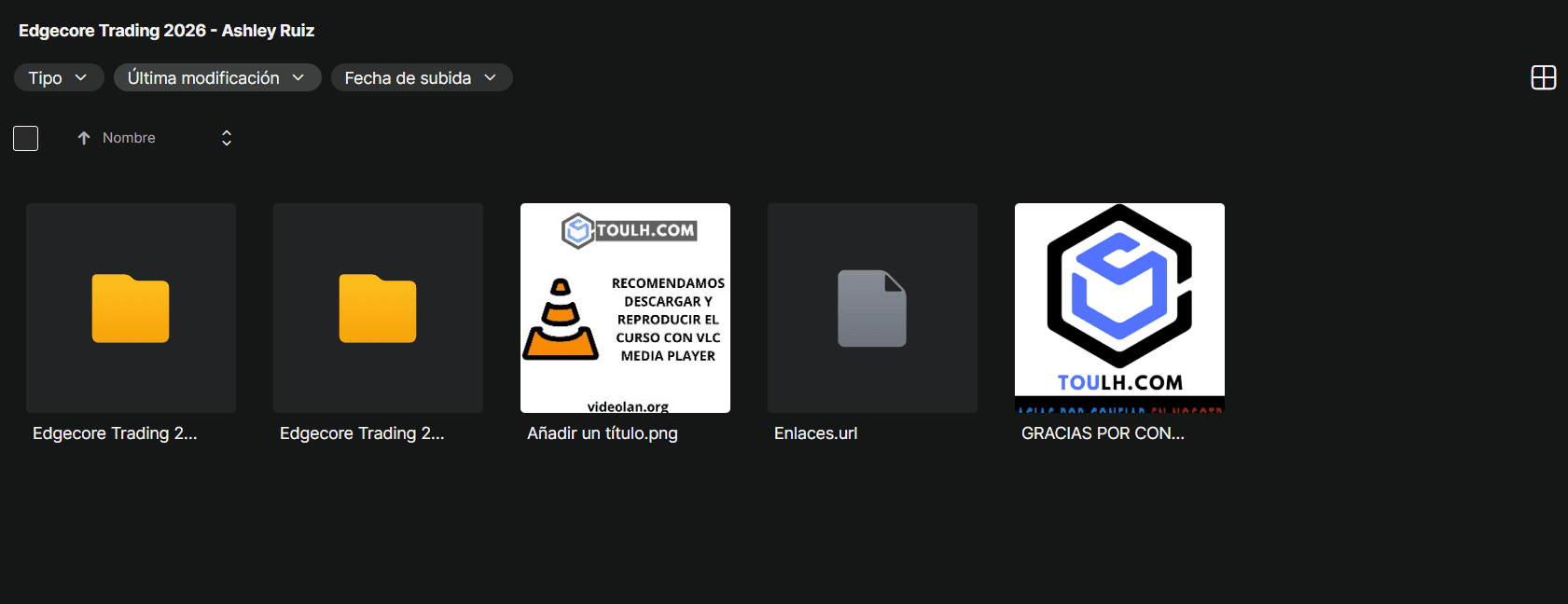1568x604 pixels.
Task: Expand the Última modificación filter
Action: tap(216, 77)
